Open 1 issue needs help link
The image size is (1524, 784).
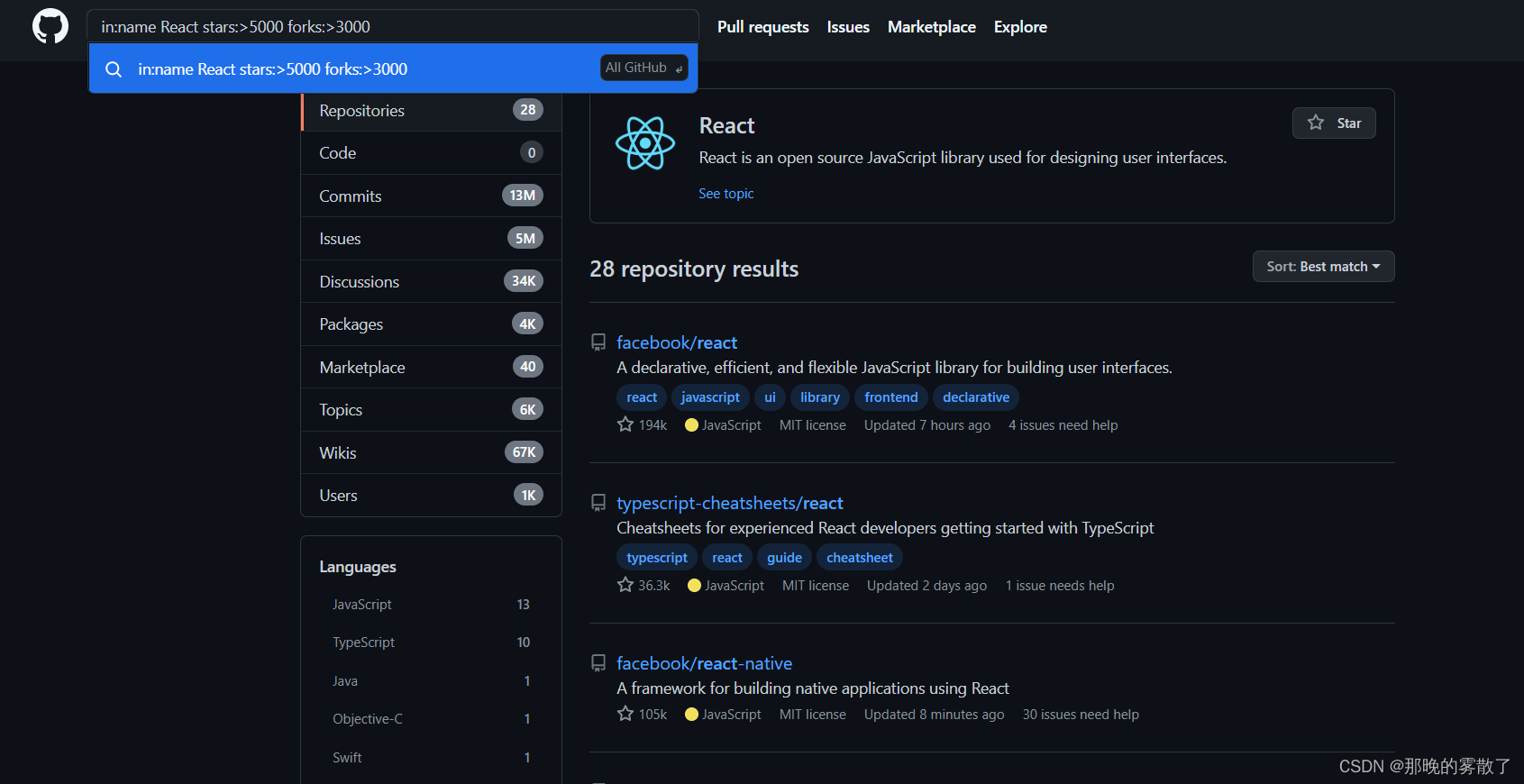click(1060, 586)
